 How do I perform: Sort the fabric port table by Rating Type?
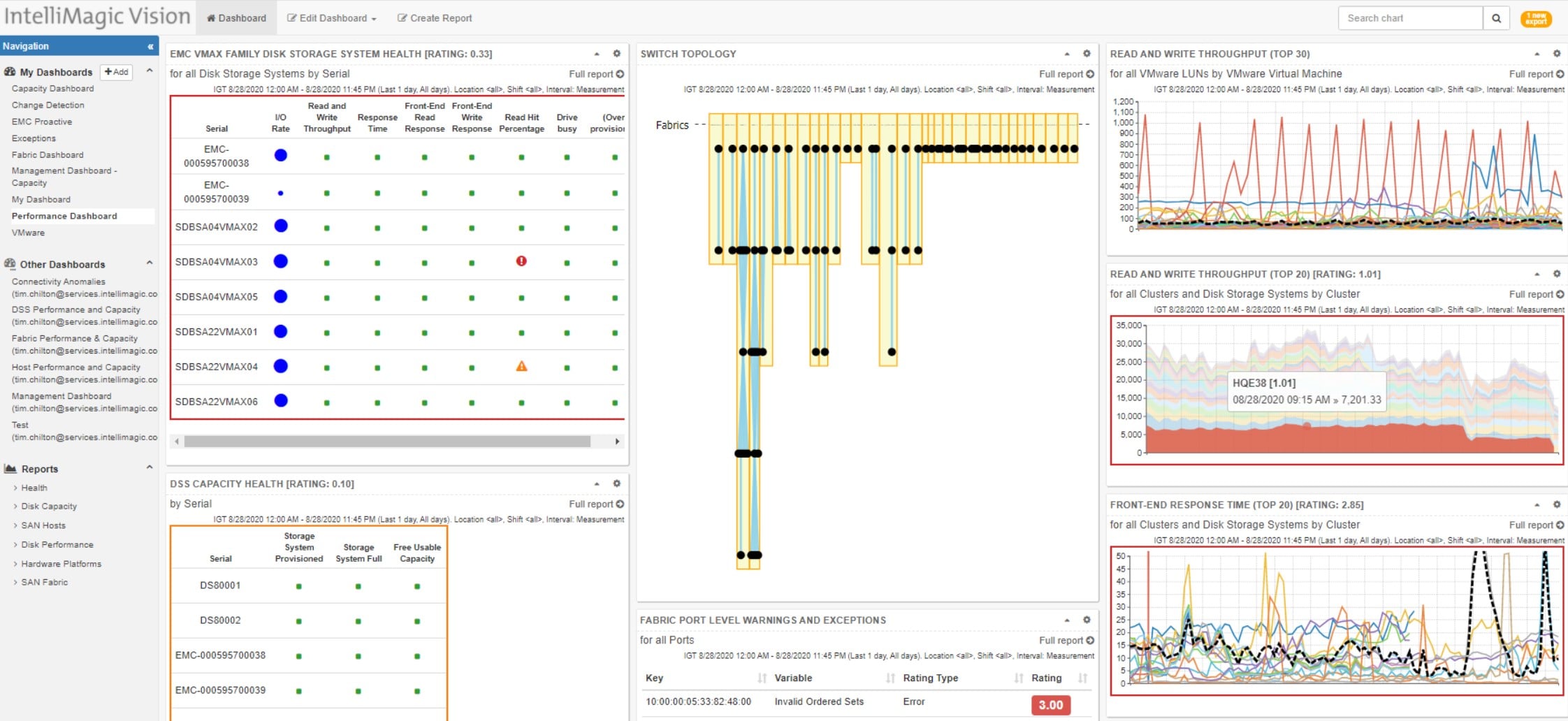point(1019,678)
